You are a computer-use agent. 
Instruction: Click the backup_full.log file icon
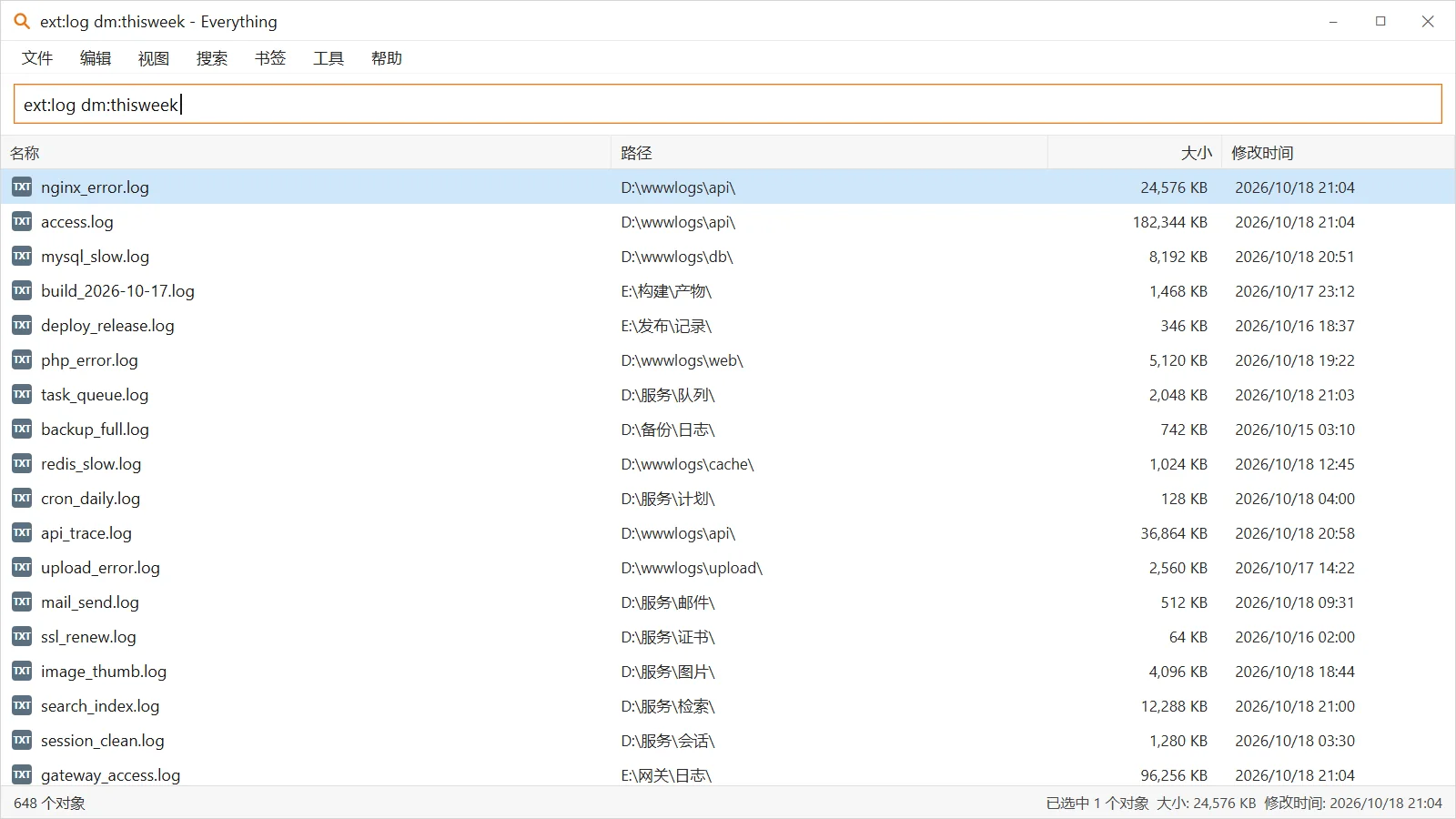[x=22, y=429]
